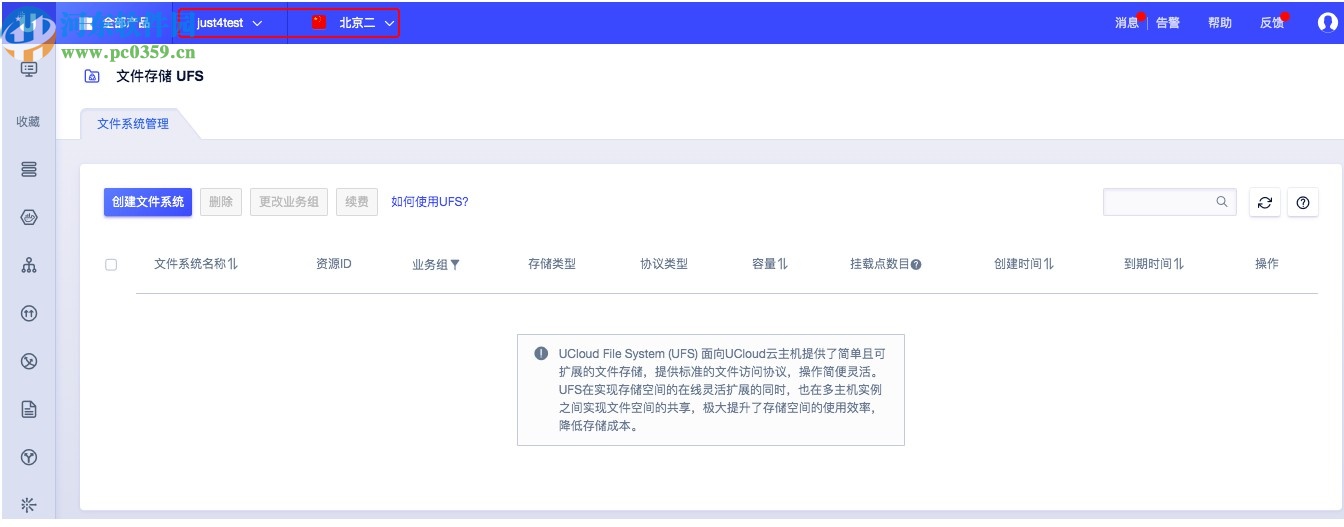Viewport: 1344px width, 527px height.
Task: Select the 文件系统管理 tab
Action: 133,124
